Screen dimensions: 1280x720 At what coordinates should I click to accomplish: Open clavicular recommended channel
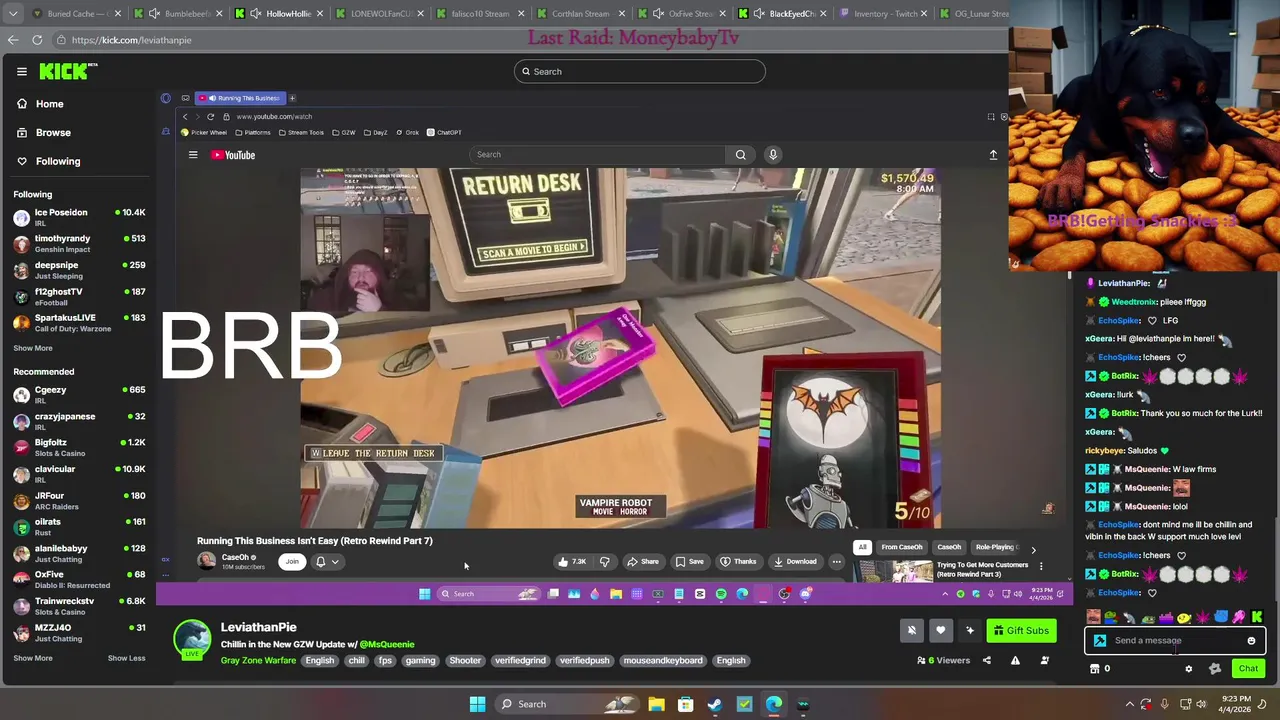point(79,473)
